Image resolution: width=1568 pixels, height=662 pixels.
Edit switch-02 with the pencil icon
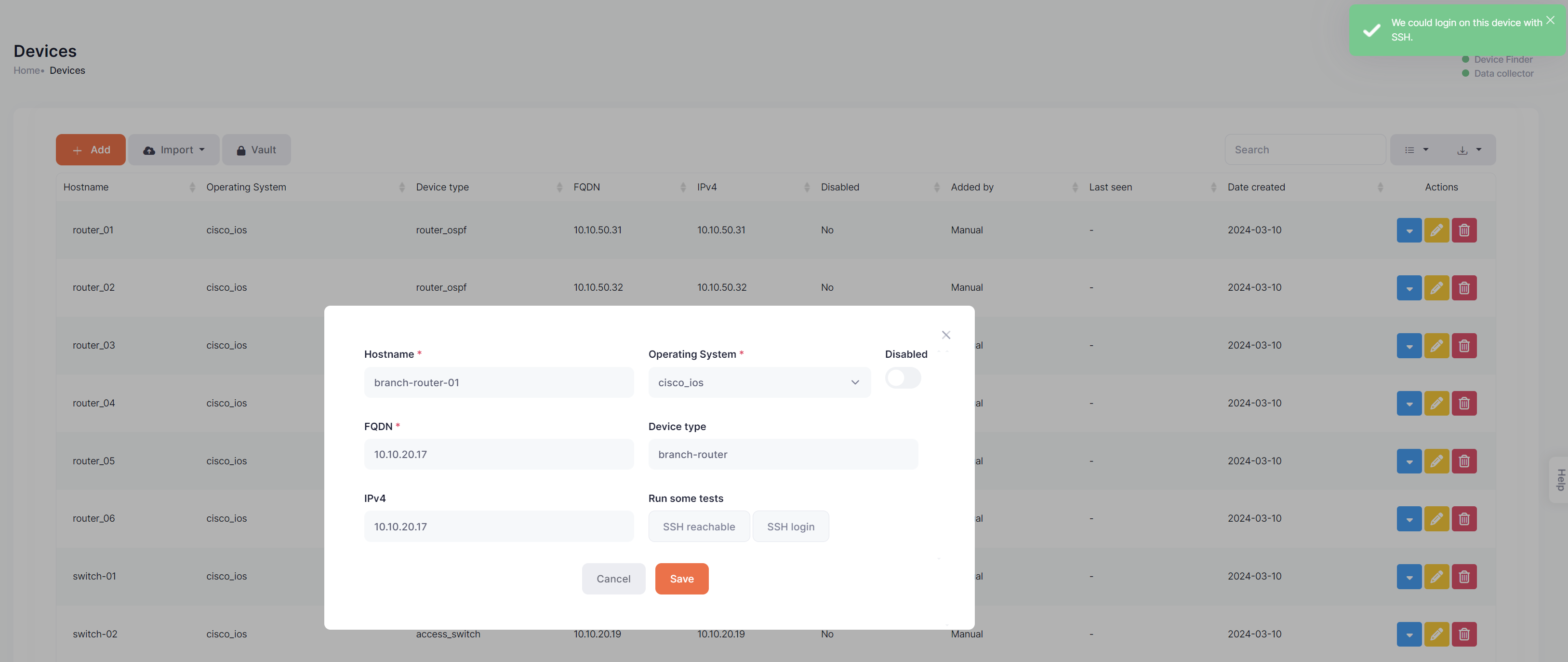click(x=1436, y=634)
